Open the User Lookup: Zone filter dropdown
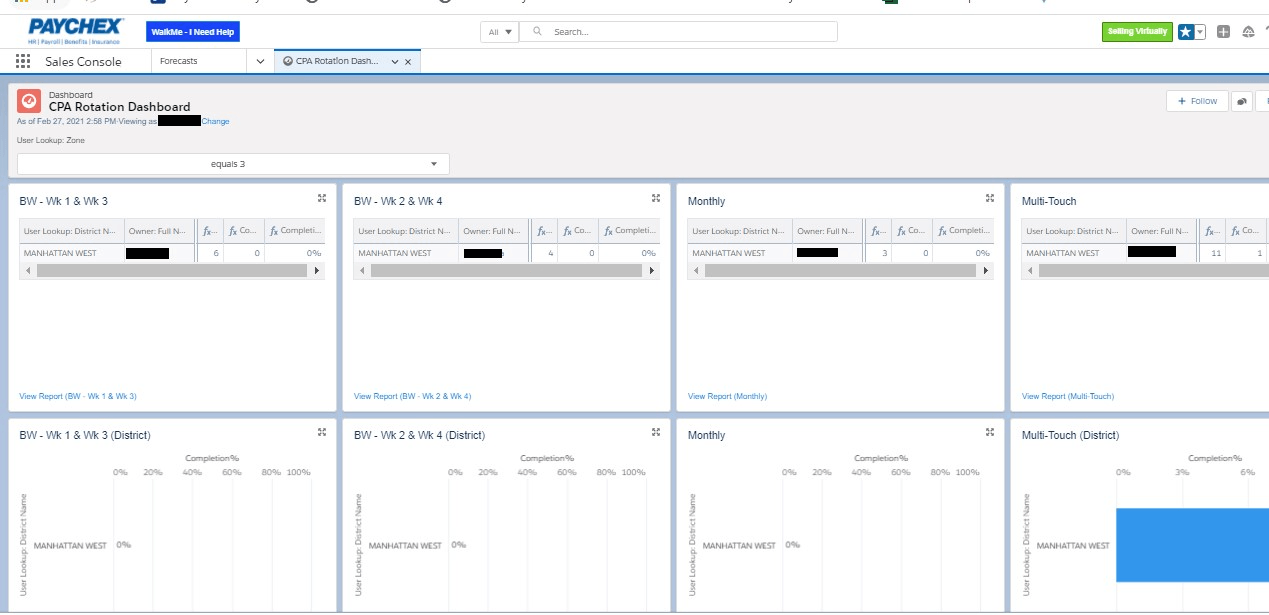This screenshot has width=1269, height=615. 233,164
